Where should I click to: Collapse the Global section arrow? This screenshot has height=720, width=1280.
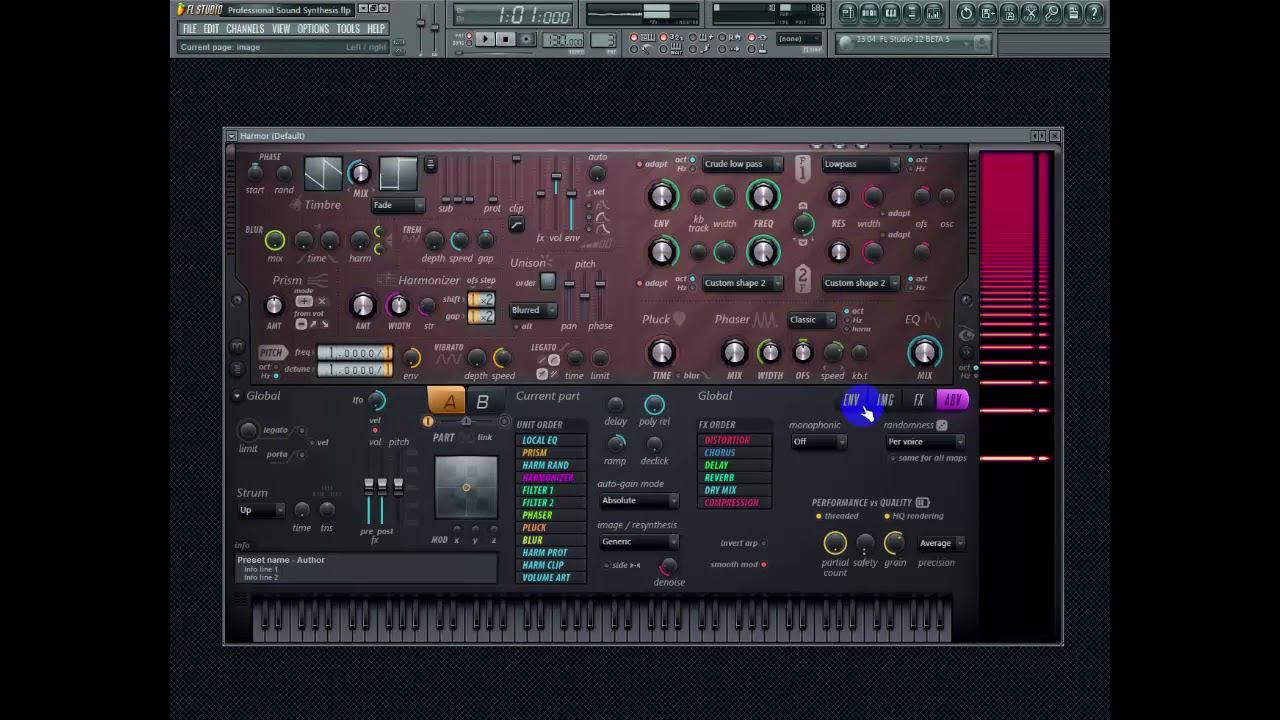(x=237, y=396)
